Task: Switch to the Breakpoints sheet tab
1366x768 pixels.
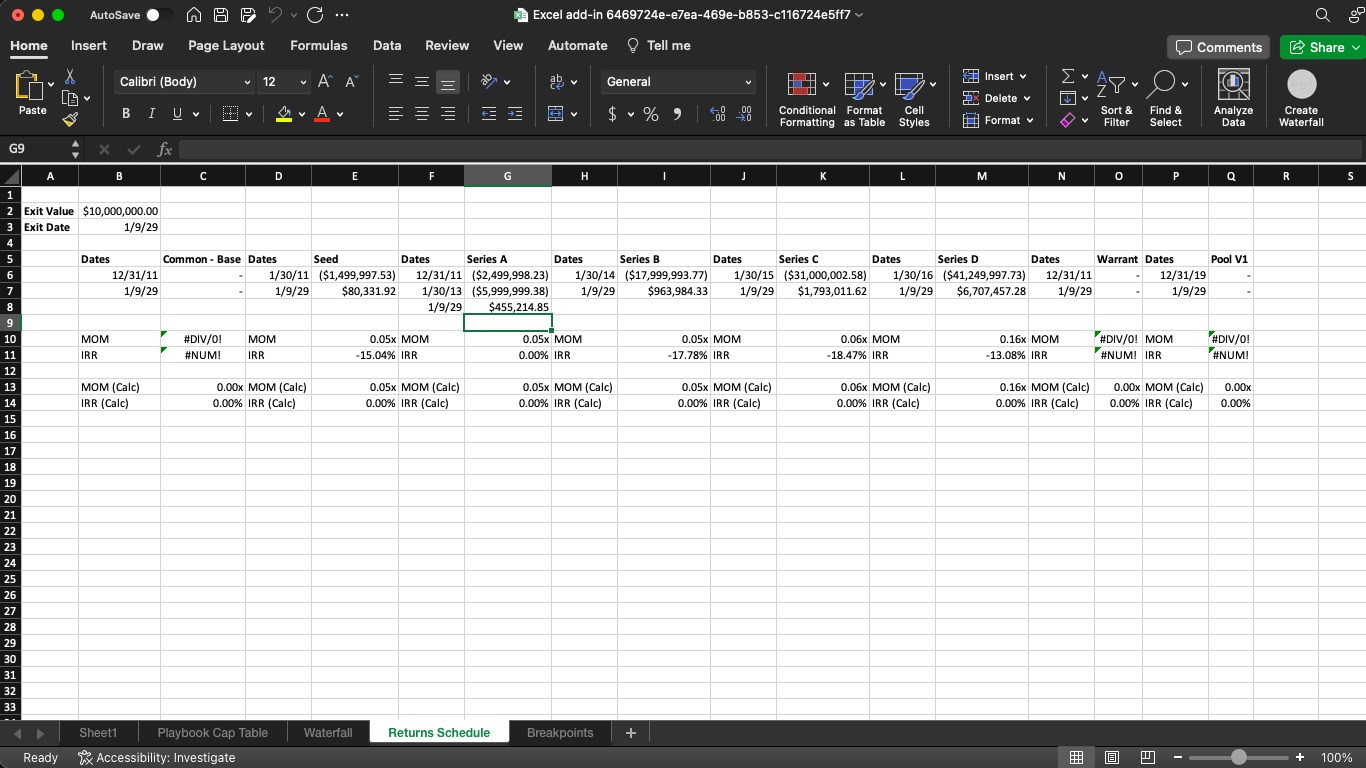Action: 560,733
